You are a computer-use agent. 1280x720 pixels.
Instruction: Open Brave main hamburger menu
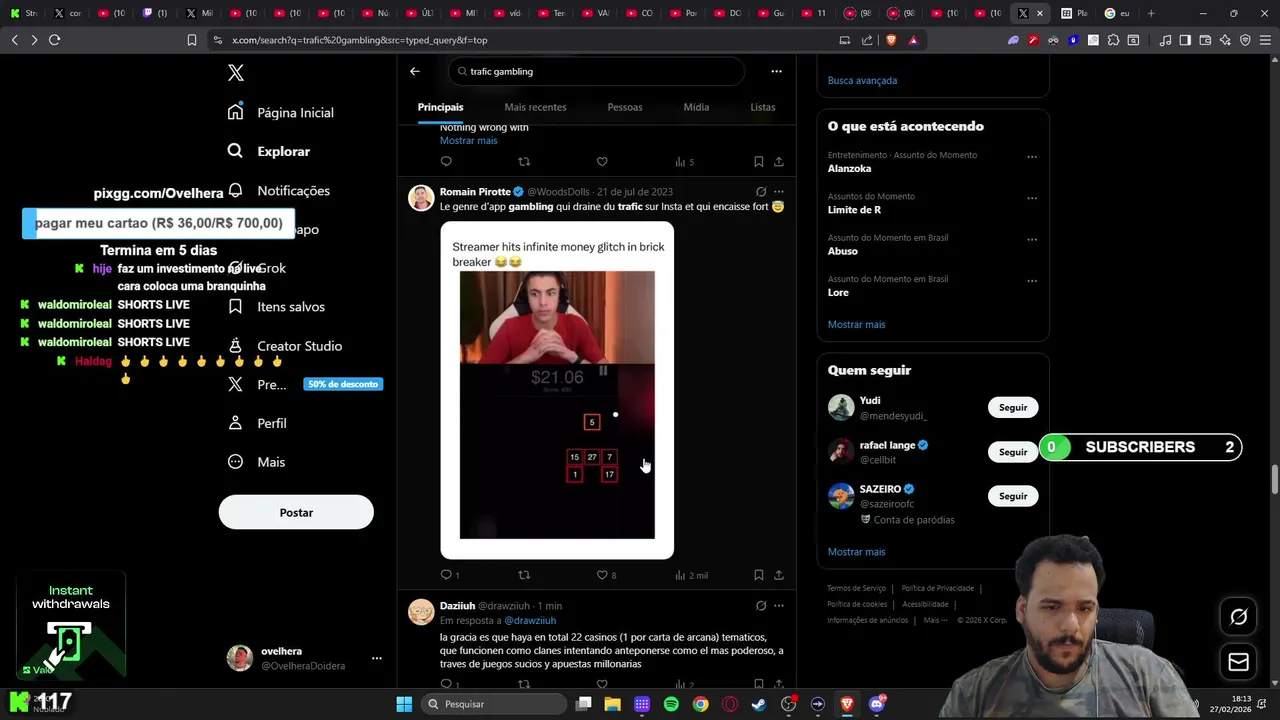point(1265,40)
